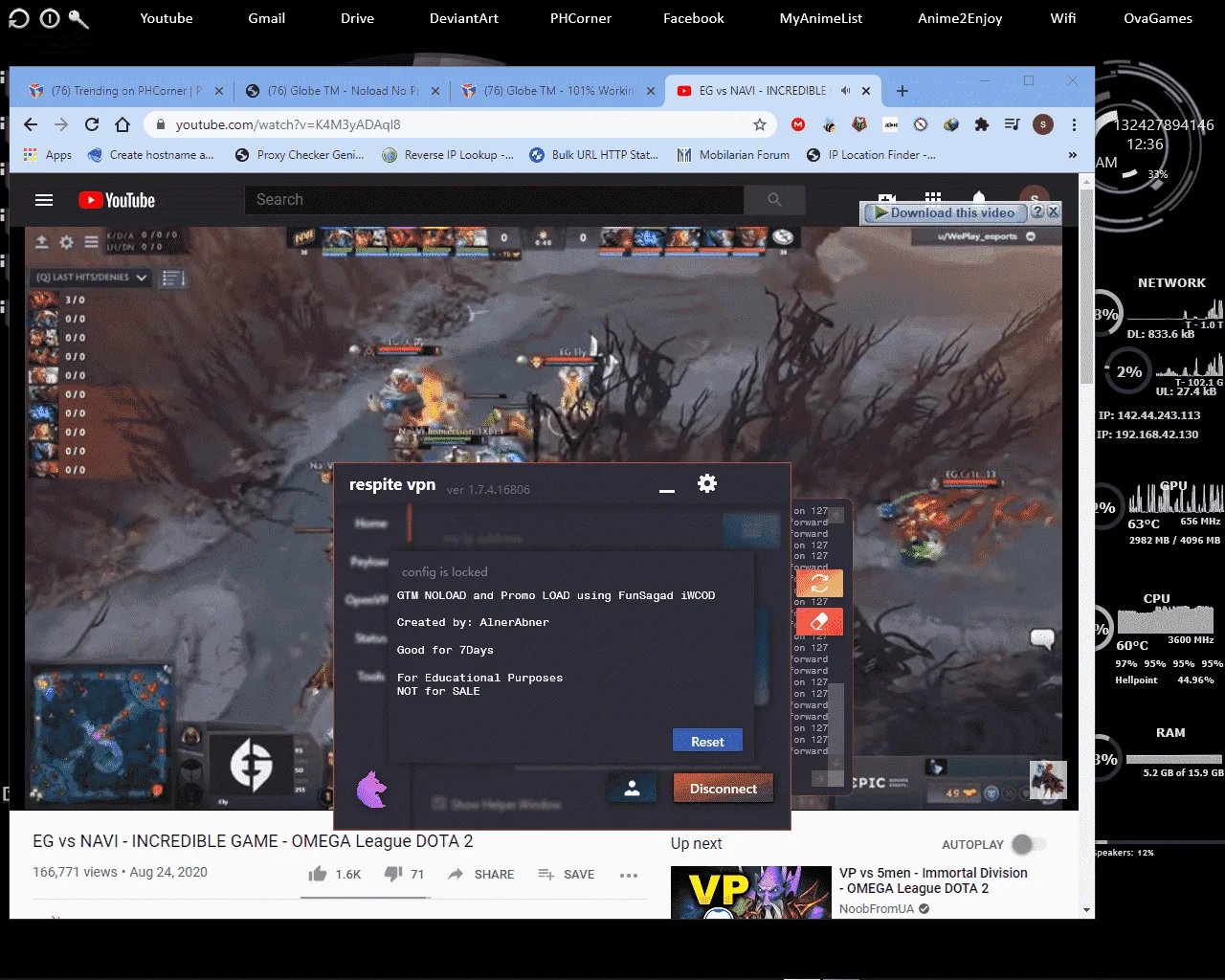
Task: Mute the EG vs NAVI tab audio icon
Action: 845,91
